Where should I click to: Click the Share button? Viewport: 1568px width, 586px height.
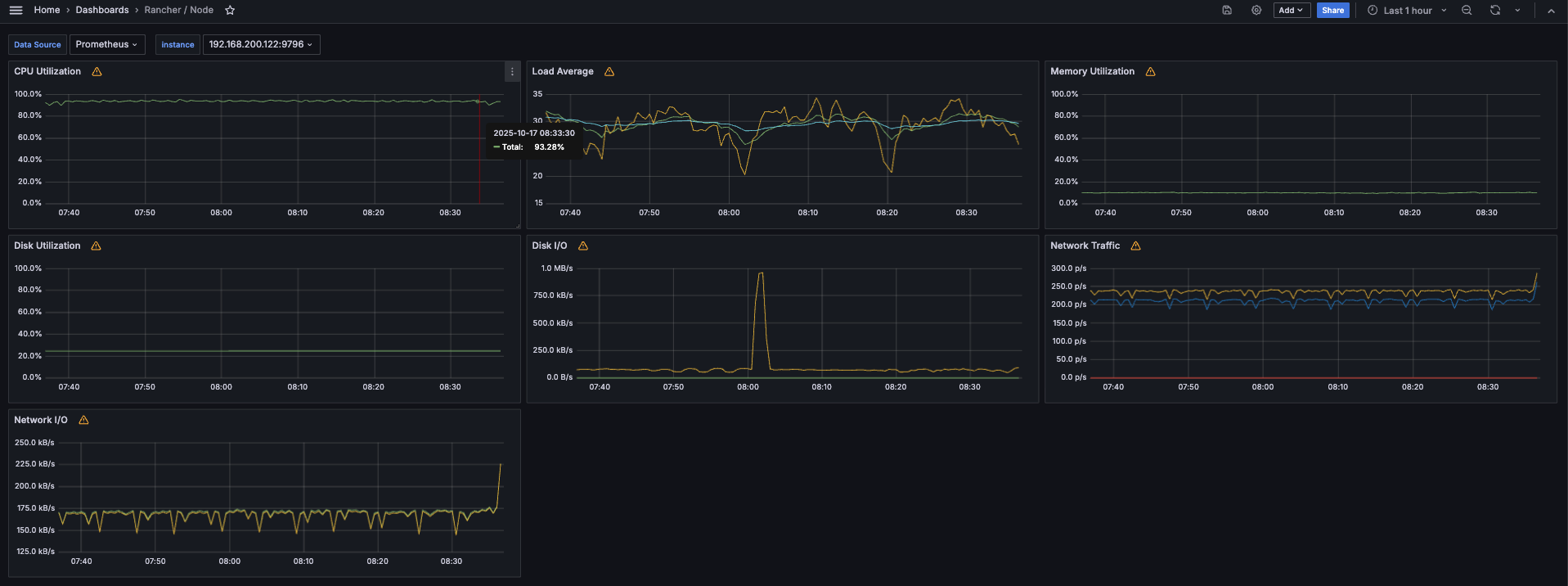pyautogui.click(x=1332, y=11)
